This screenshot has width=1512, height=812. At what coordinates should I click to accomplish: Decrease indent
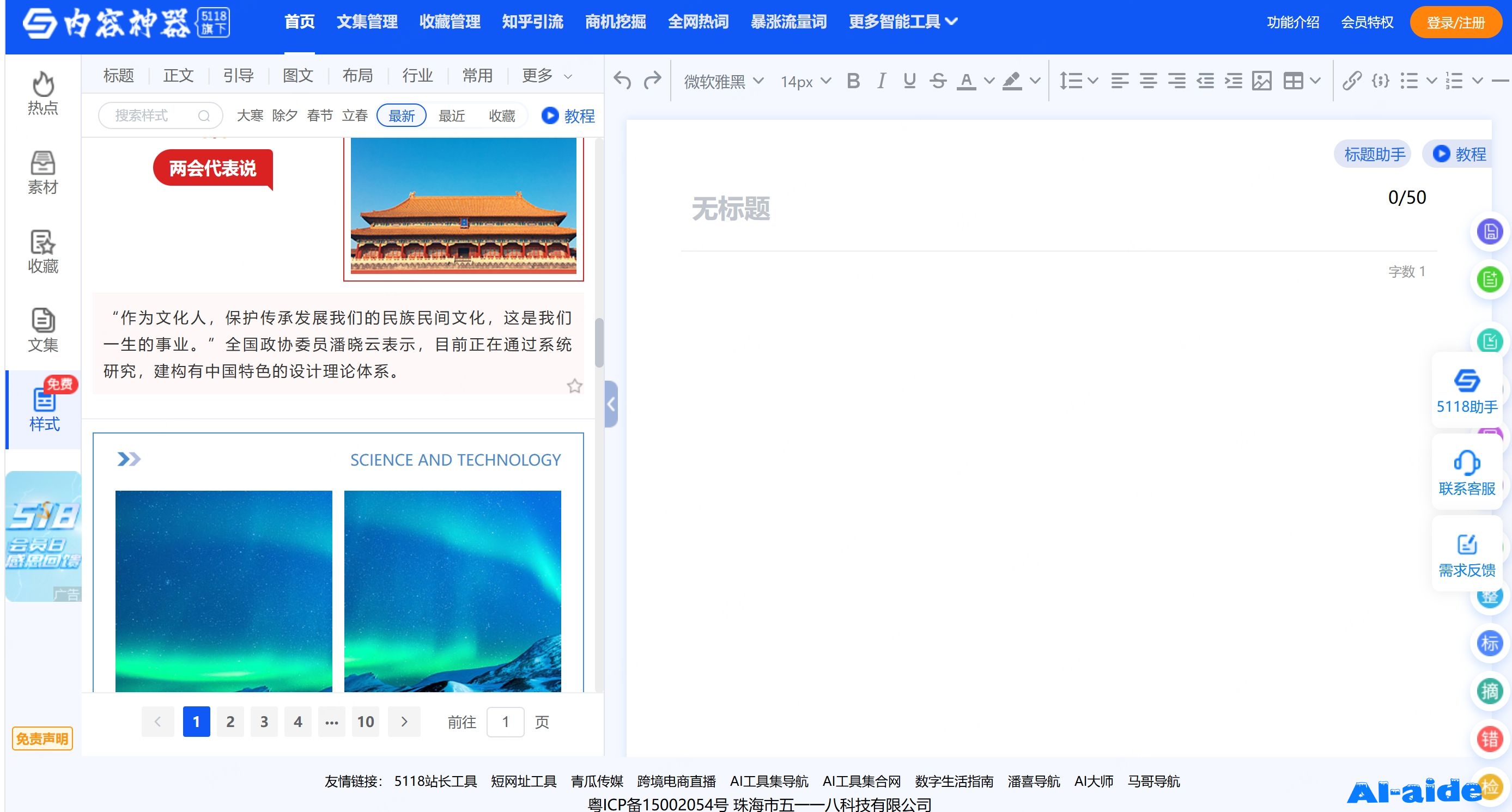tap(1205, 81)
